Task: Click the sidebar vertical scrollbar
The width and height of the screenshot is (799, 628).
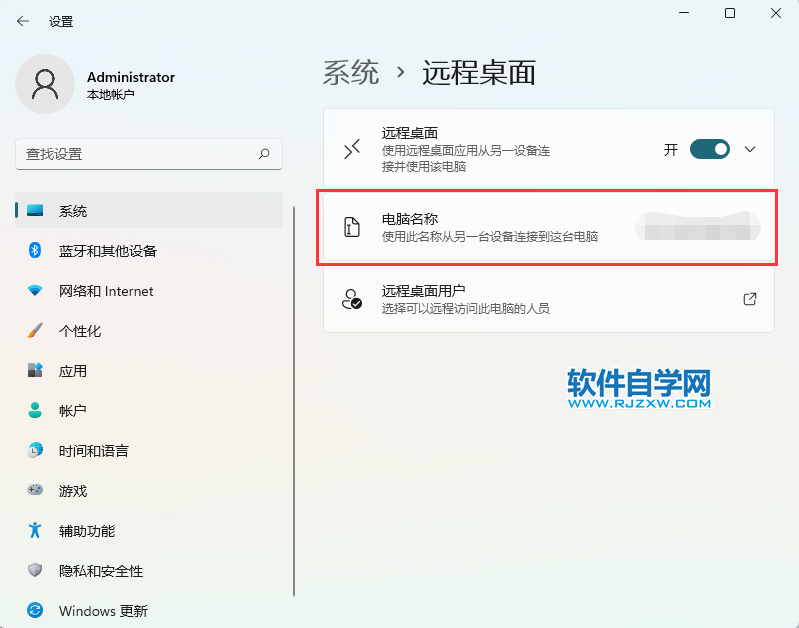Action: (294, 401)
